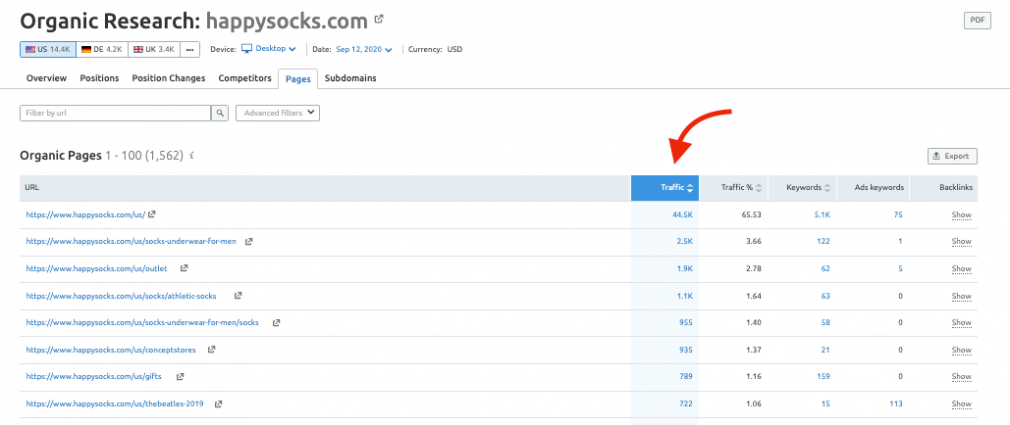Screen dimensions: 1010x425
Task: Click the 1.9K traffic value
Action: pyautogui.click(x=685, y=269)
